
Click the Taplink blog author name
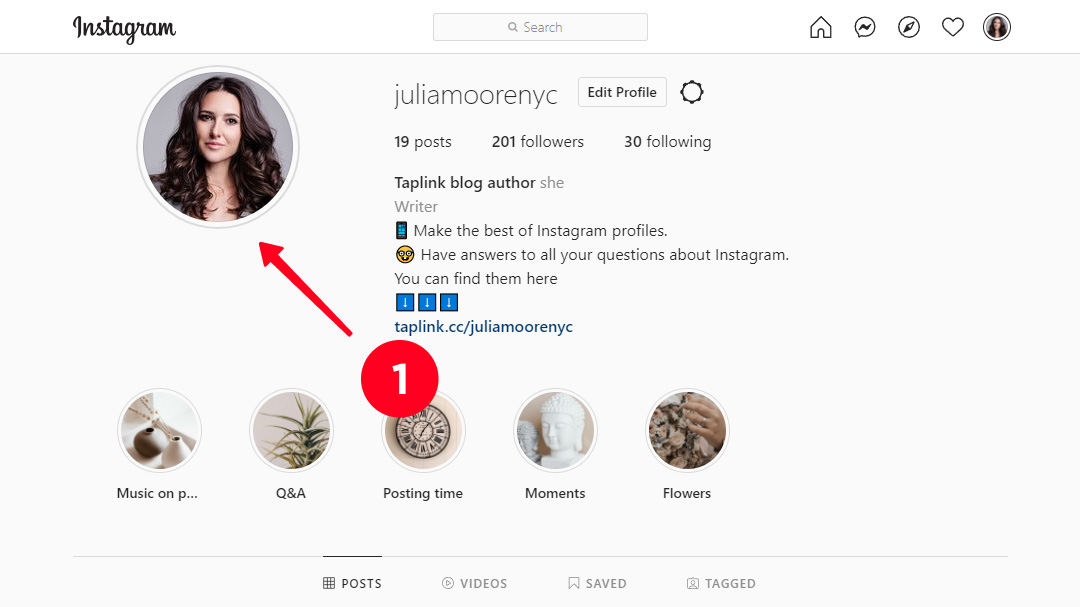click(x=465, y=183)
